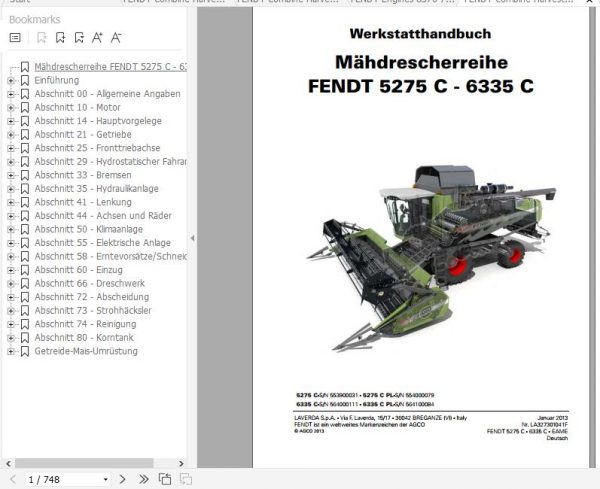This screenshot has height=489, width=600.
Task: Open bookmark Abschnitt 74 - Reinigung
Action: point(85,324)
